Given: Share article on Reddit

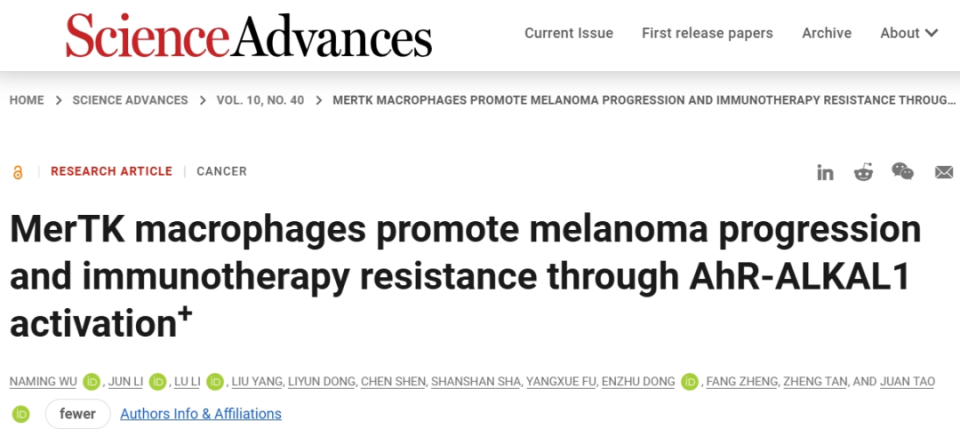Looking at the screenshot, I should (x=863, y=172).
